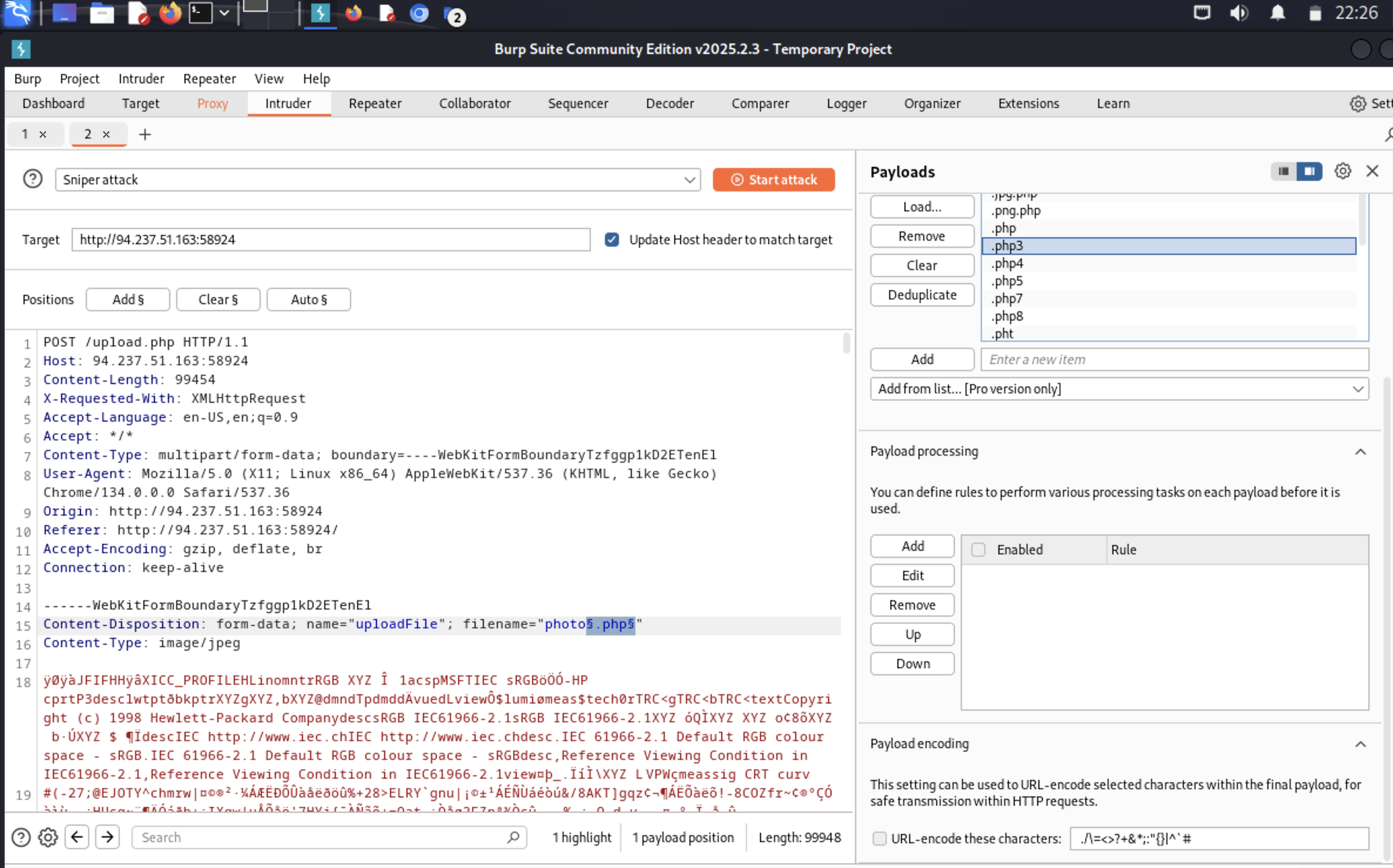Image resolution: width=1393 pixels, height=868 pixels.
Task: Switch to the Target tab
Action: (x=140, y=104)
